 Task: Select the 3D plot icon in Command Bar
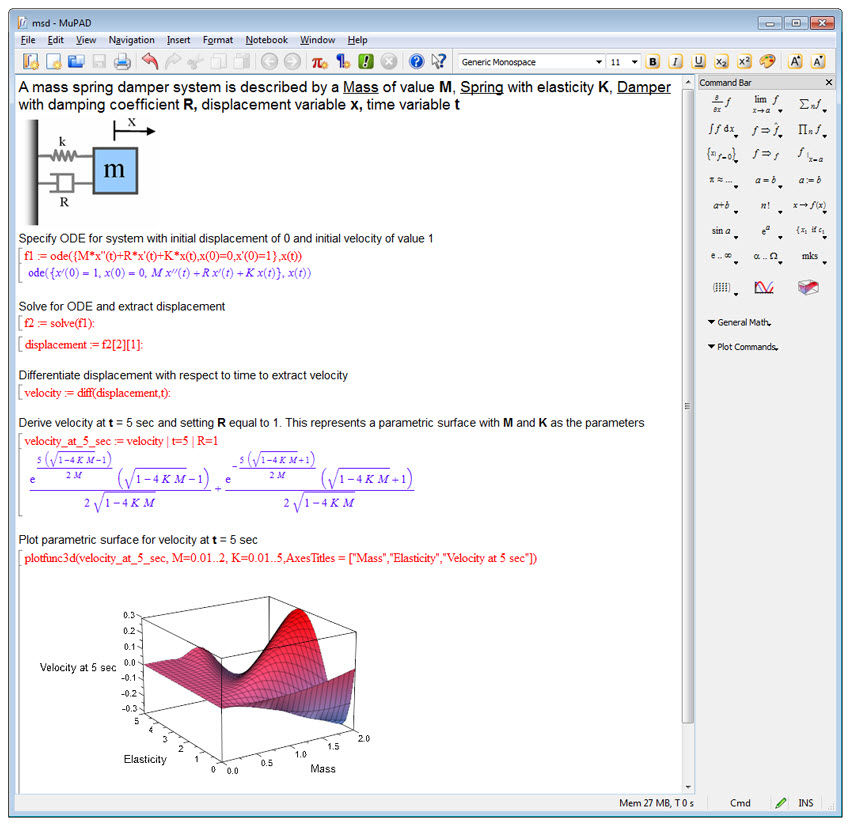pos(810,286)
